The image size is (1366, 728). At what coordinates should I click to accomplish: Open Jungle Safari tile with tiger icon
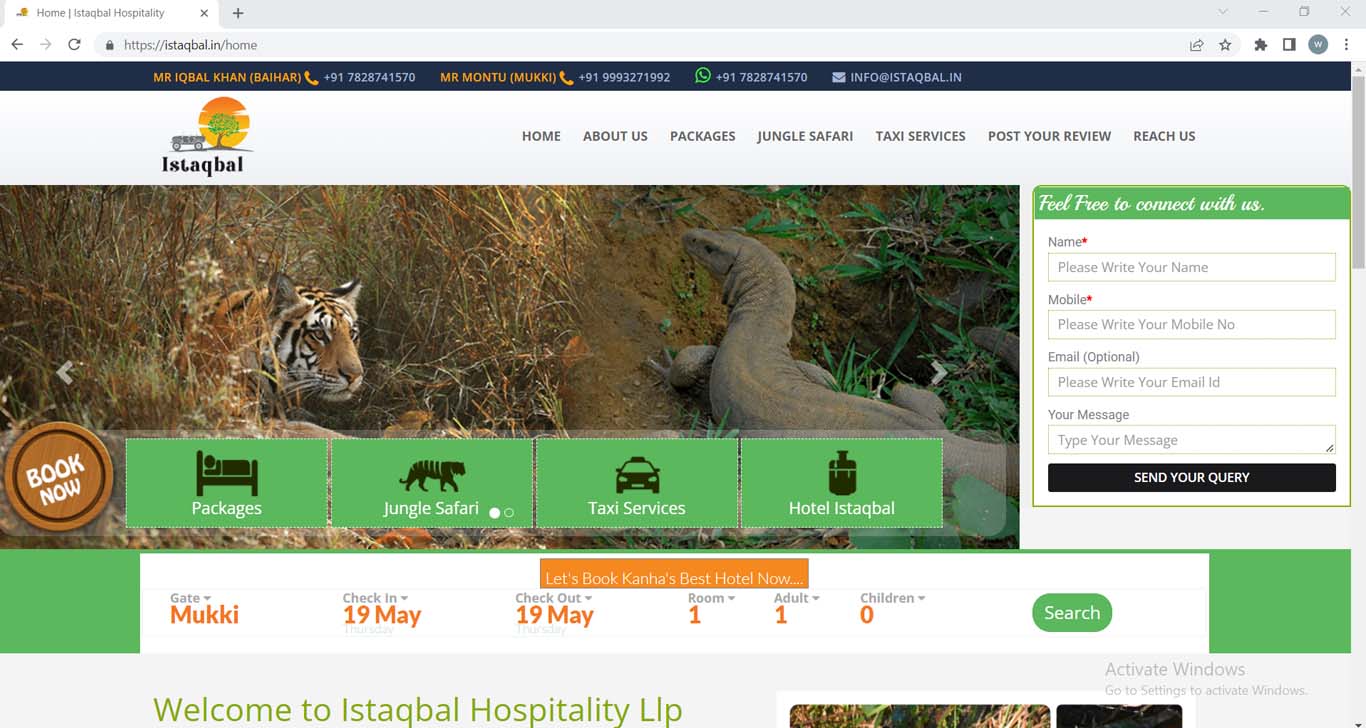tap(431, 482)
